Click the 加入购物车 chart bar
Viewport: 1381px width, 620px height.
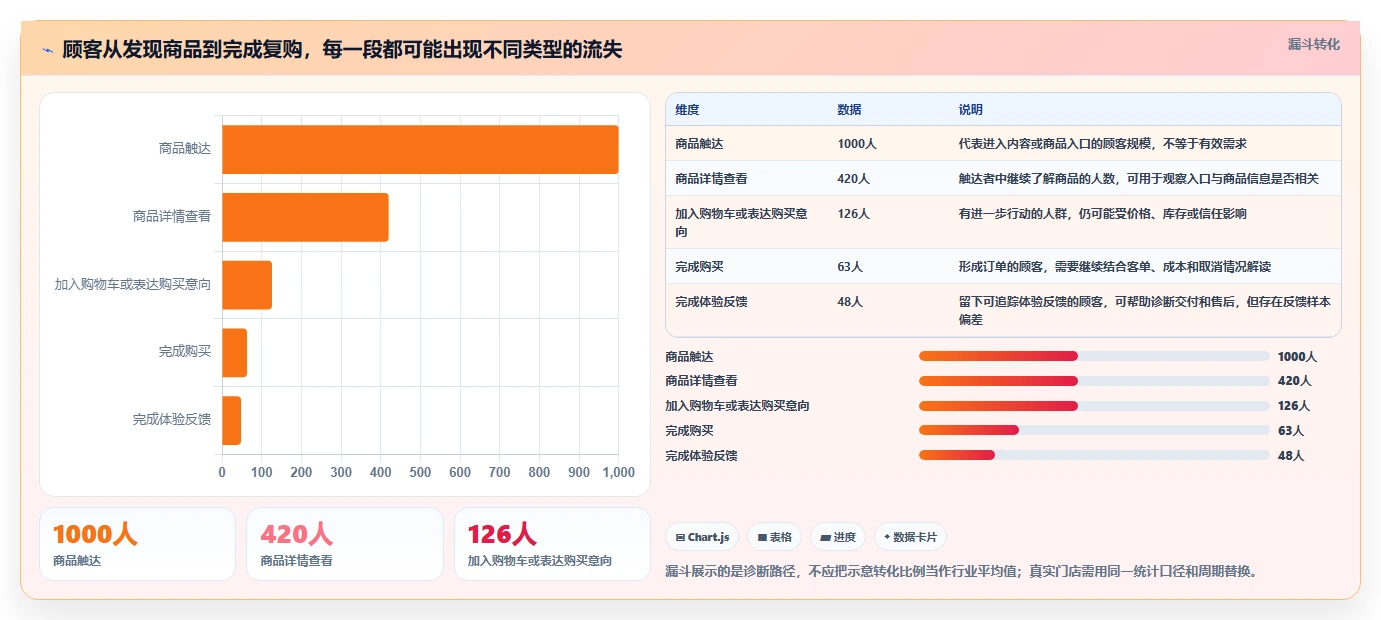pyautogui.click(x=247, y=285)
